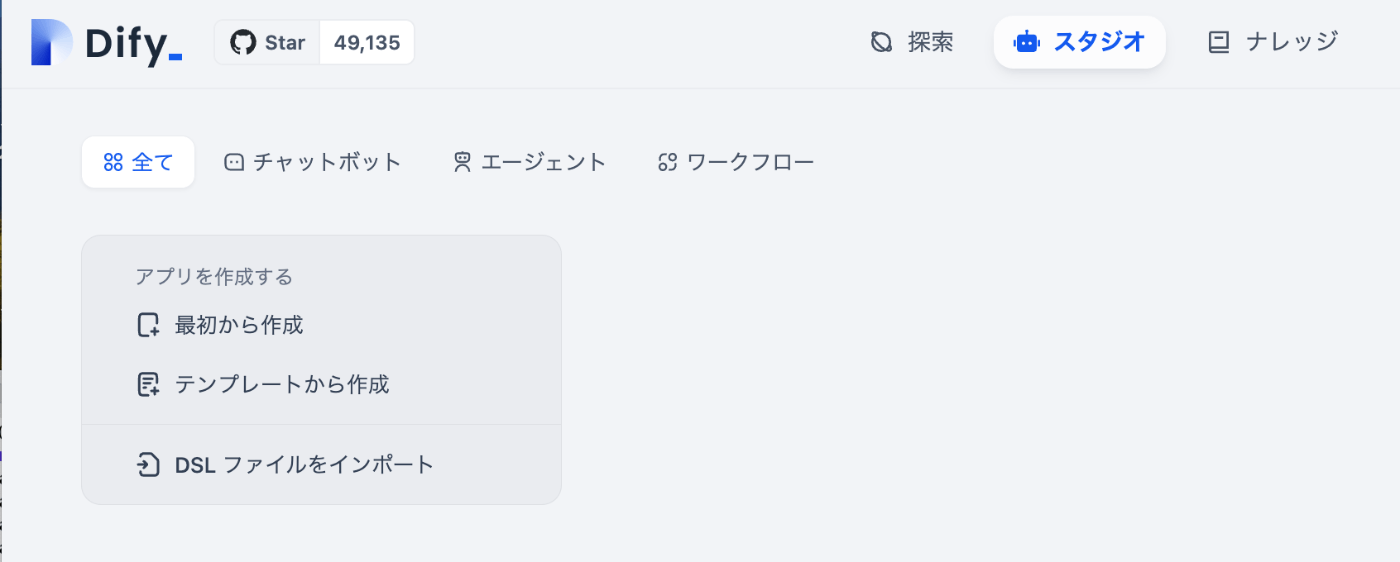Click the テンプレートから作成 document icon
Viewport: 1400px width, 562px height.
point(148,384)
